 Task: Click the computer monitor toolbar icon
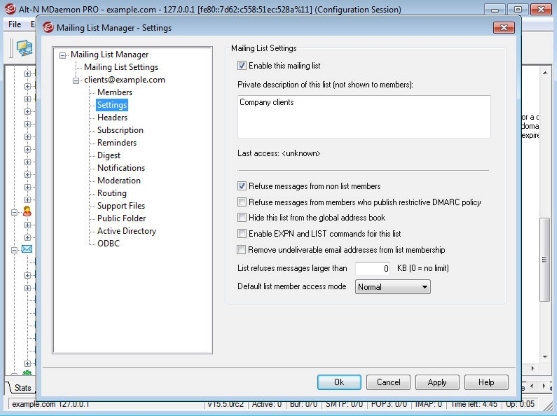click(x=24, y=48)
